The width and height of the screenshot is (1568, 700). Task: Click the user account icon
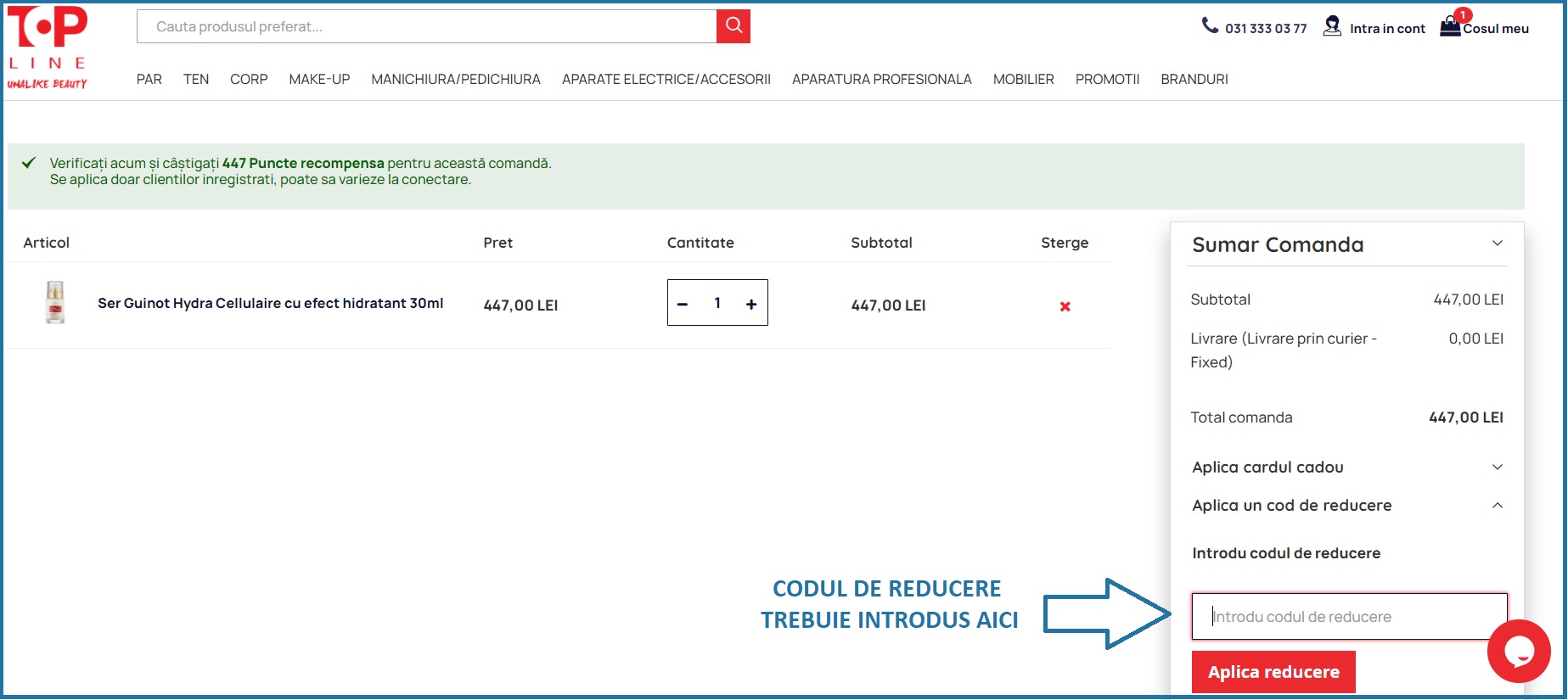point(1332,26)
